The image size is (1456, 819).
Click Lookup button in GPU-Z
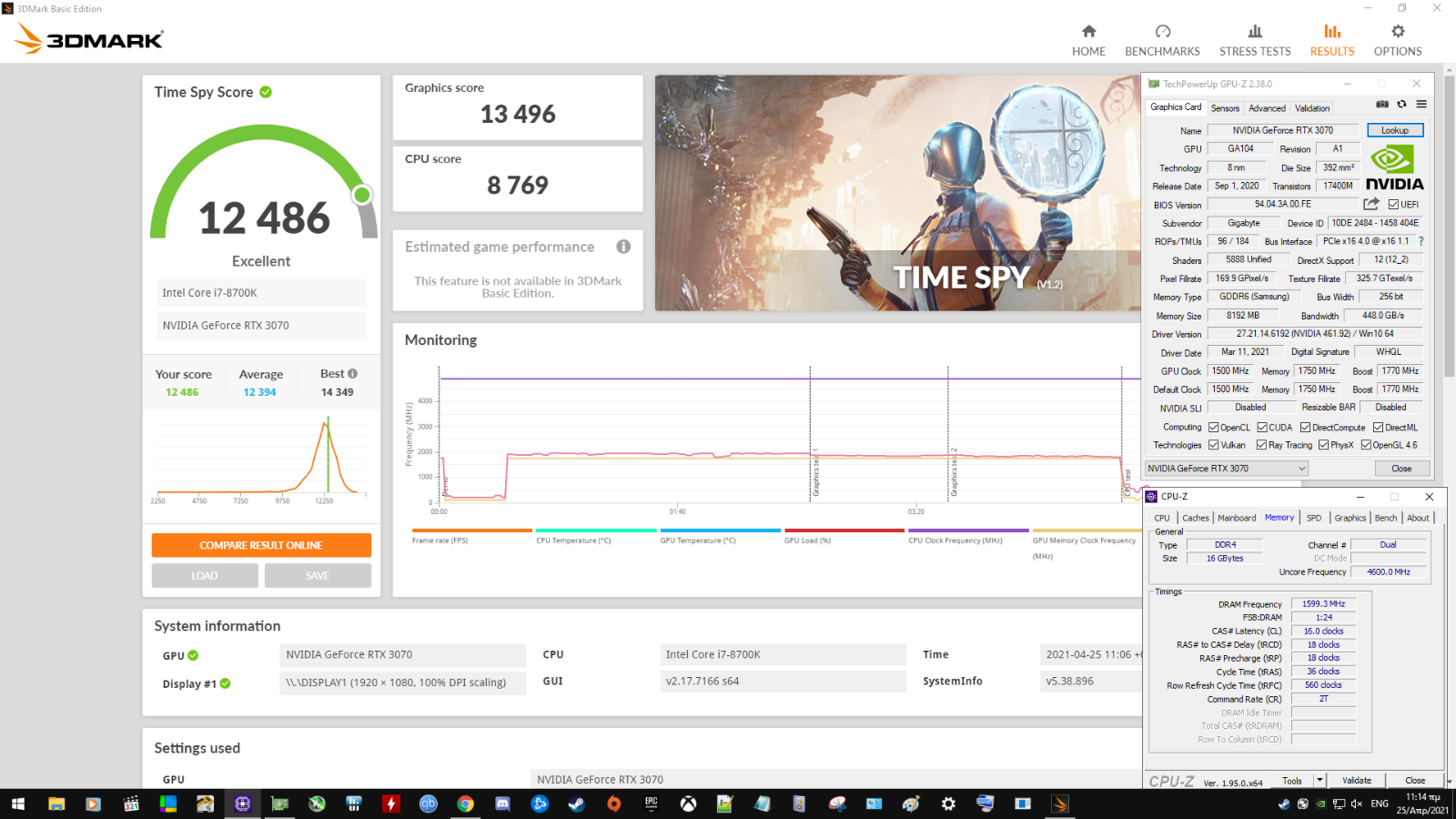click(x=1395, y=130)
